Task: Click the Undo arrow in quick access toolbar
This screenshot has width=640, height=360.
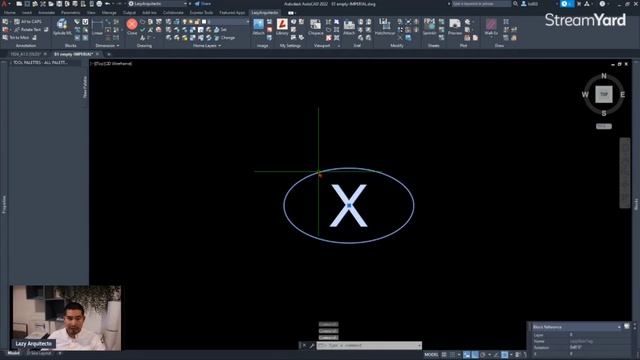Action: point(107,4)
